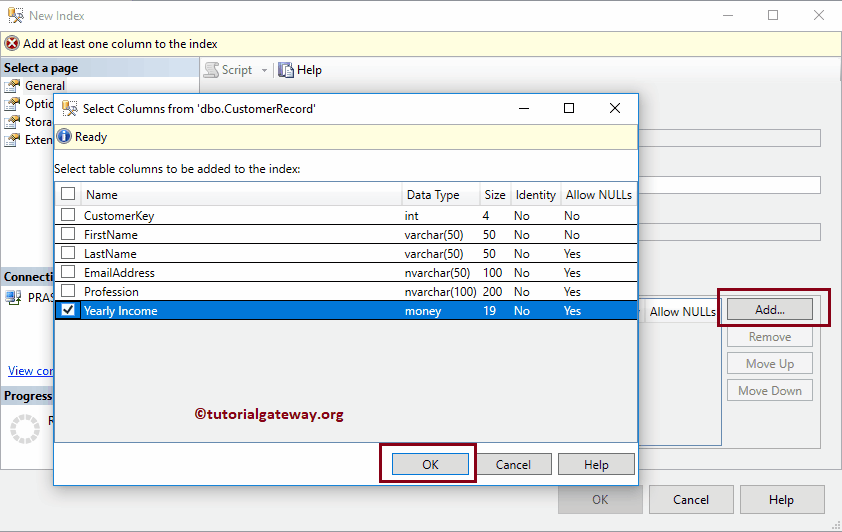Screen dimensions: 842x532
Task: Sort by the Size column header
Action: point(495,195)
